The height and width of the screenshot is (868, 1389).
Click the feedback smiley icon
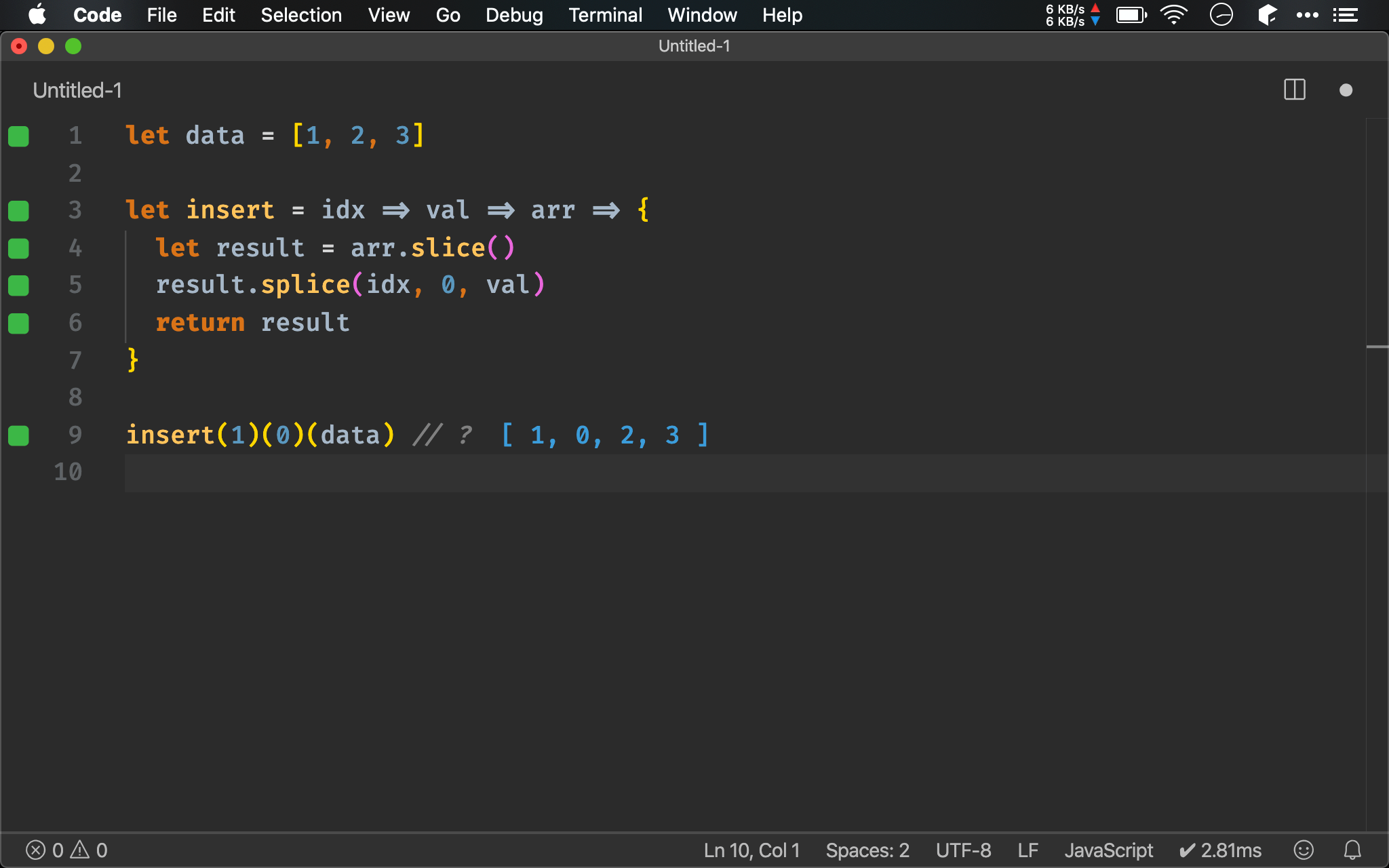1304,850
